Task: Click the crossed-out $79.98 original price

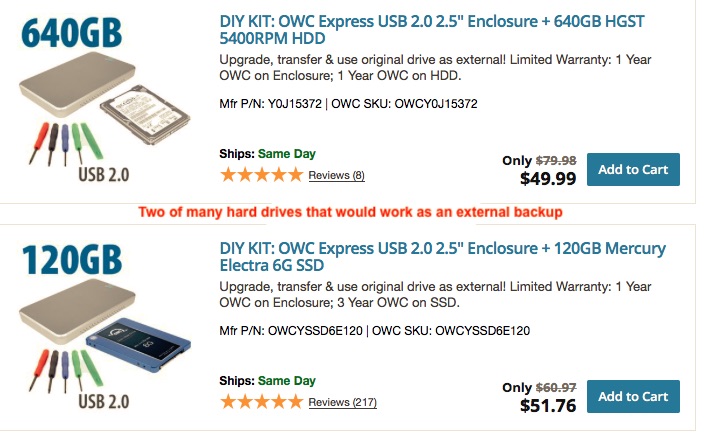Action: 556,160
